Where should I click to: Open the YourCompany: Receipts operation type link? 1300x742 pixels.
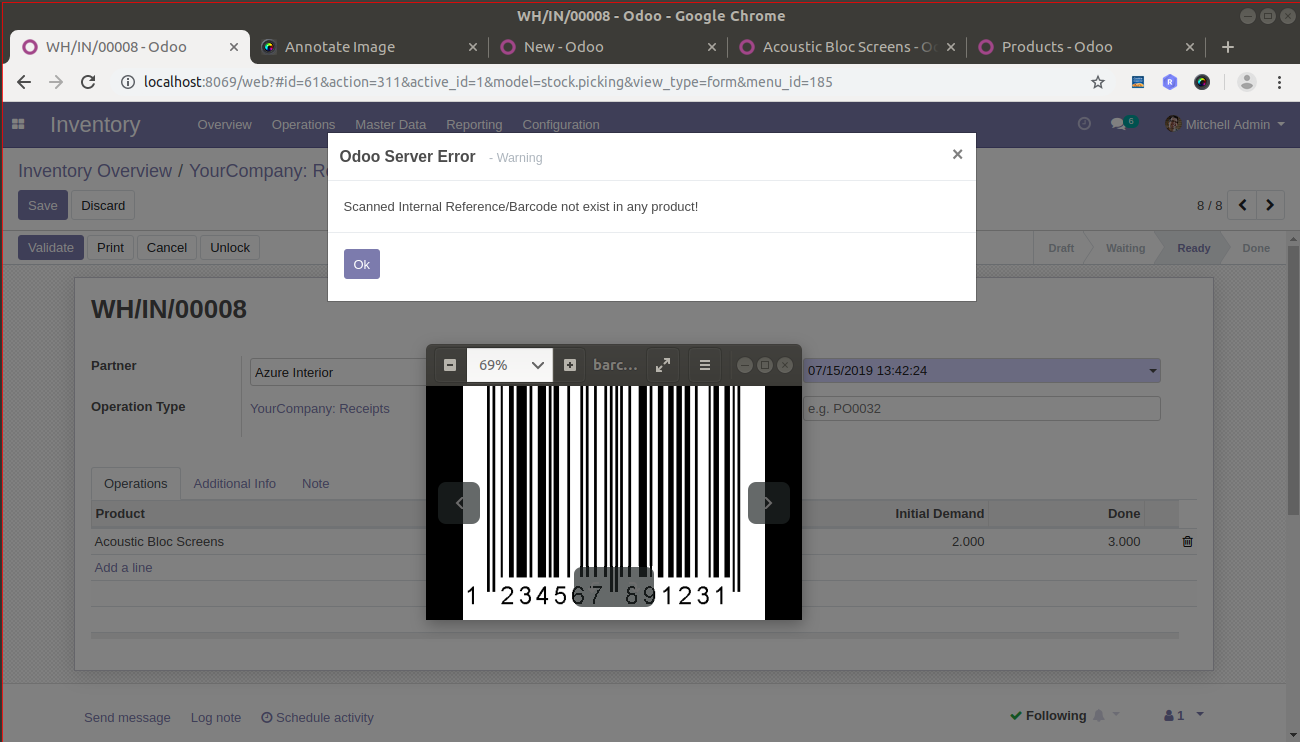(x=320, y=409)
